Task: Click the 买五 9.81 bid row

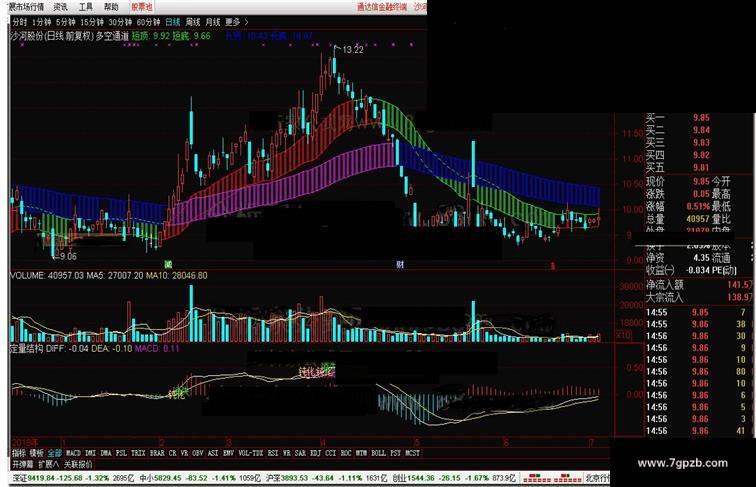Action: [x=677, y=168]
